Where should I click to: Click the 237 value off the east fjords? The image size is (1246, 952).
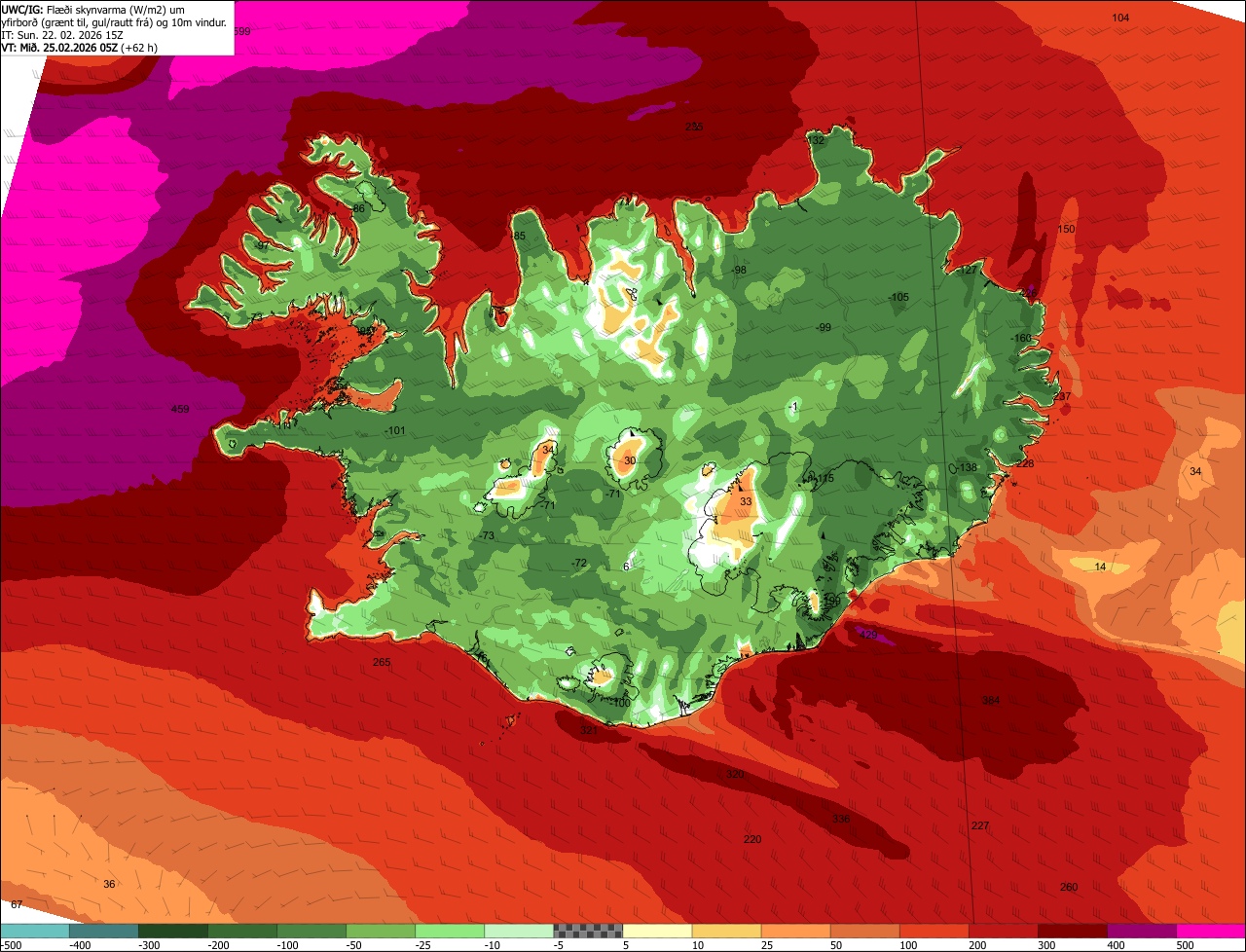point(1061,396)
